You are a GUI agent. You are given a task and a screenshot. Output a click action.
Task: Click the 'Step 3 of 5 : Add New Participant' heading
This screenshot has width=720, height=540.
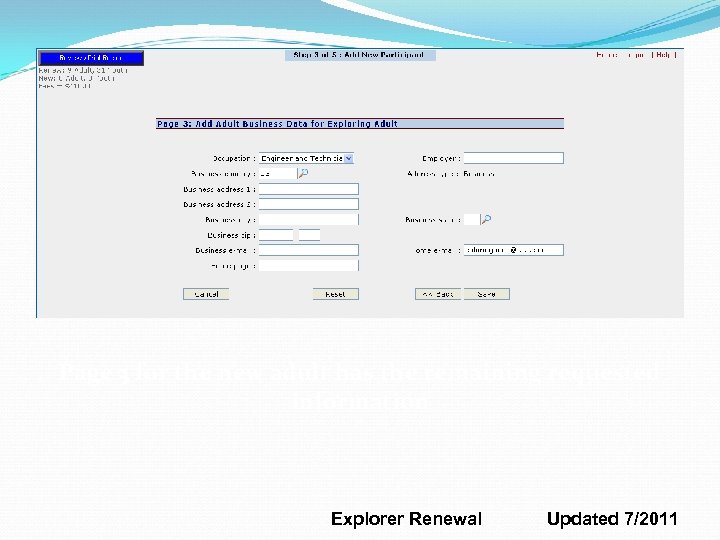[359, 55]
